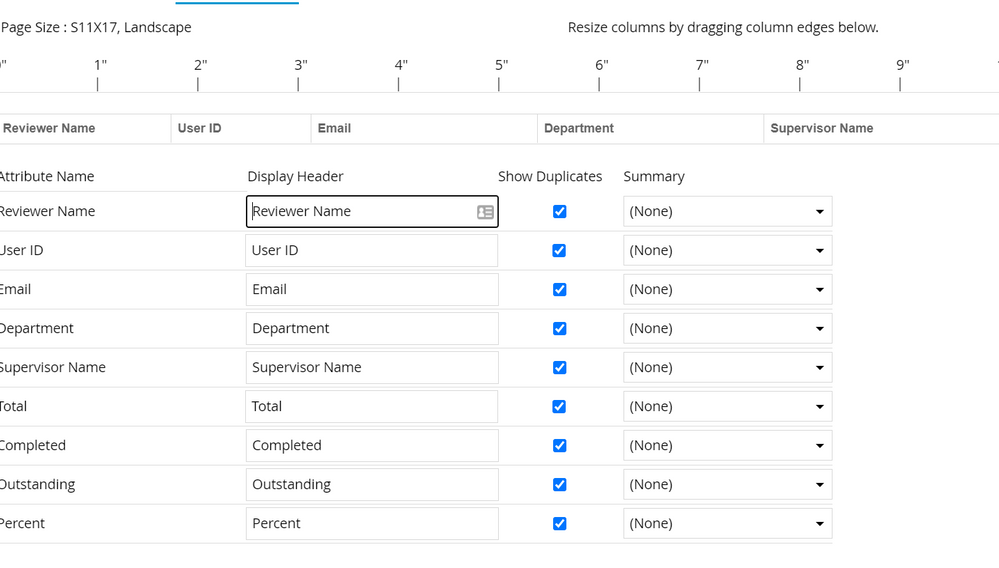Open Summary dropdown for Completed row
The height and width of the screenshot is (568, 999).
[x=727, y=446]
